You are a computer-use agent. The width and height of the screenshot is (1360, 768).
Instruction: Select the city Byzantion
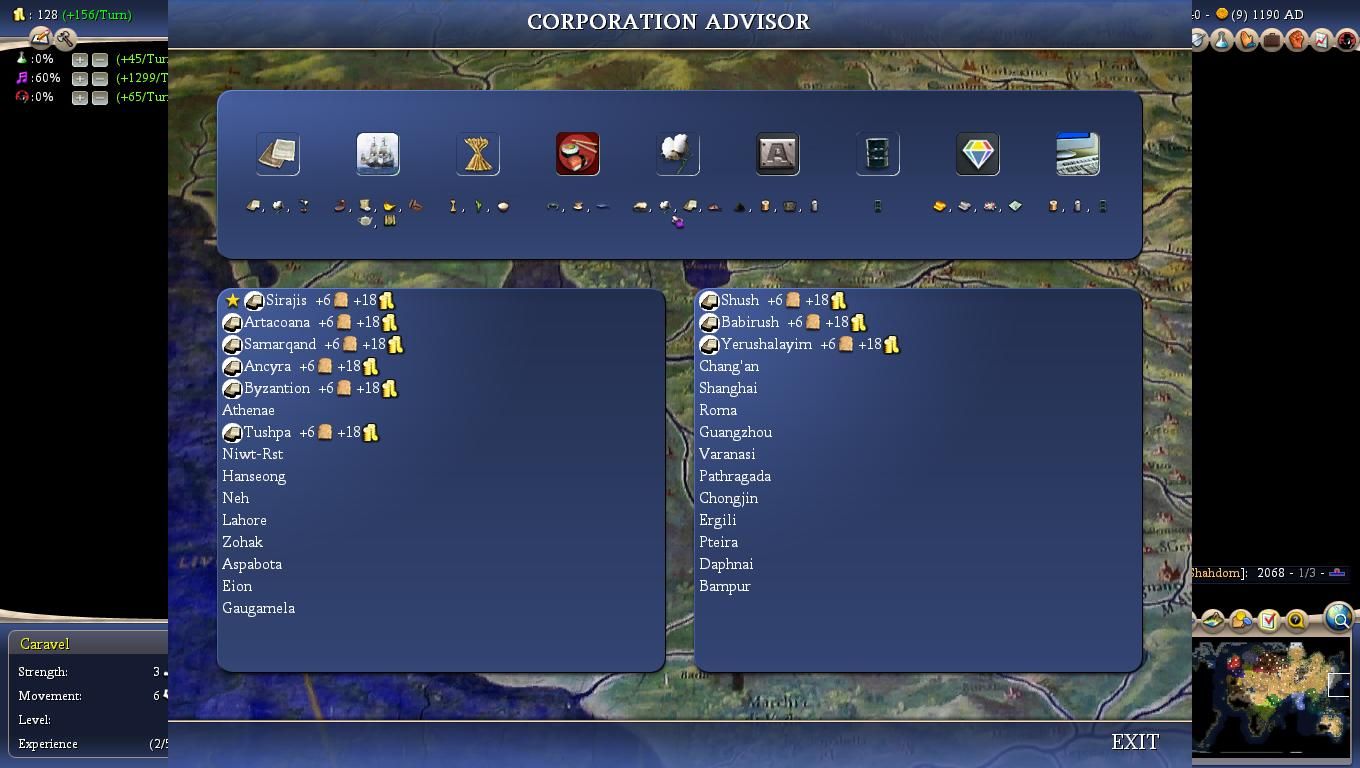click(x=277, y=388)
